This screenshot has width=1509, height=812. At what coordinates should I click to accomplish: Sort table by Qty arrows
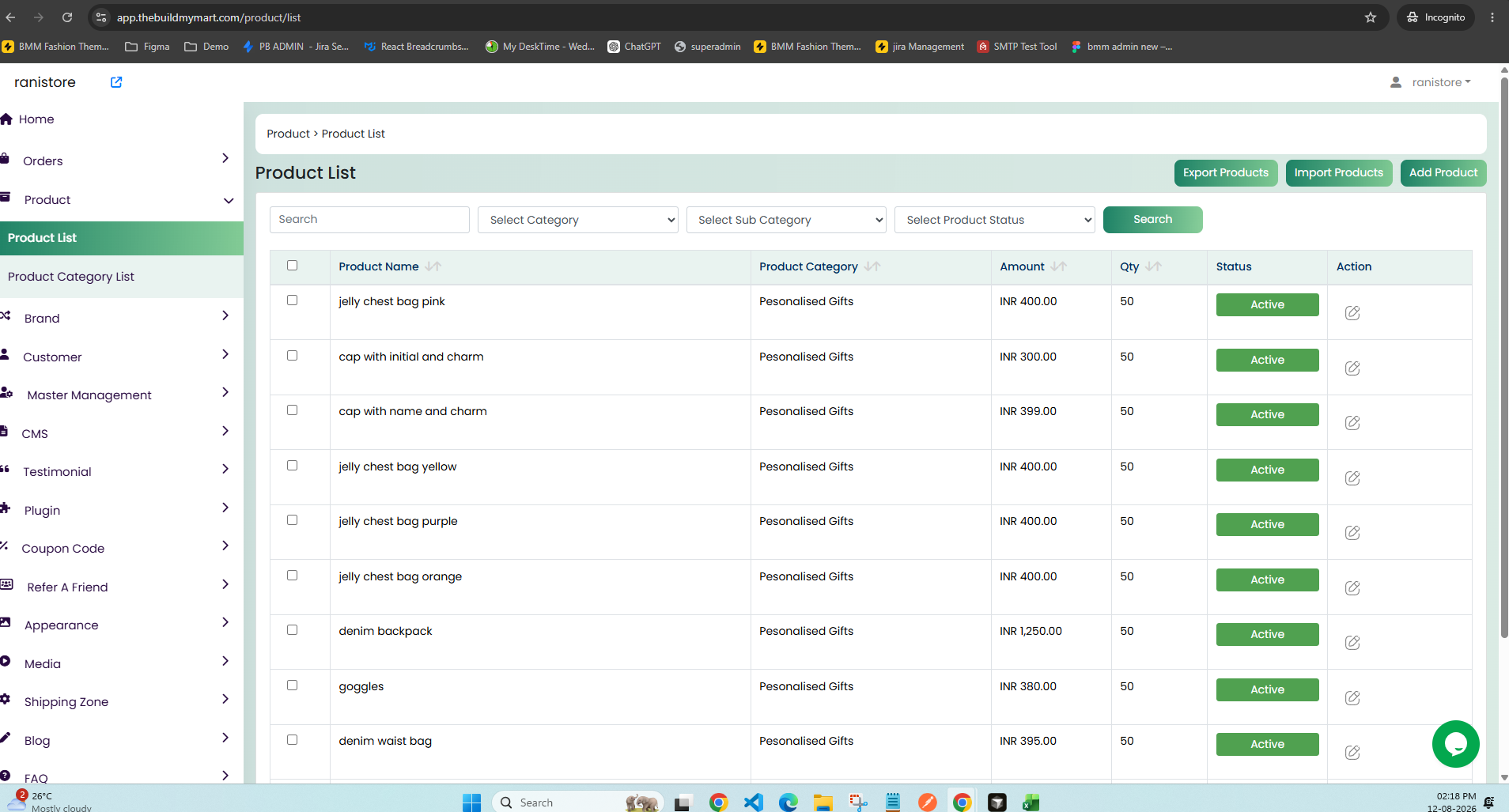tap(1154, 266)
